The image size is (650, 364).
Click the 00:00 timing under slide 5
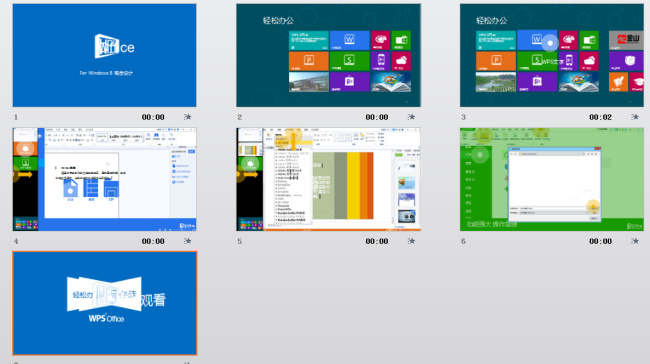coord(377,241)
